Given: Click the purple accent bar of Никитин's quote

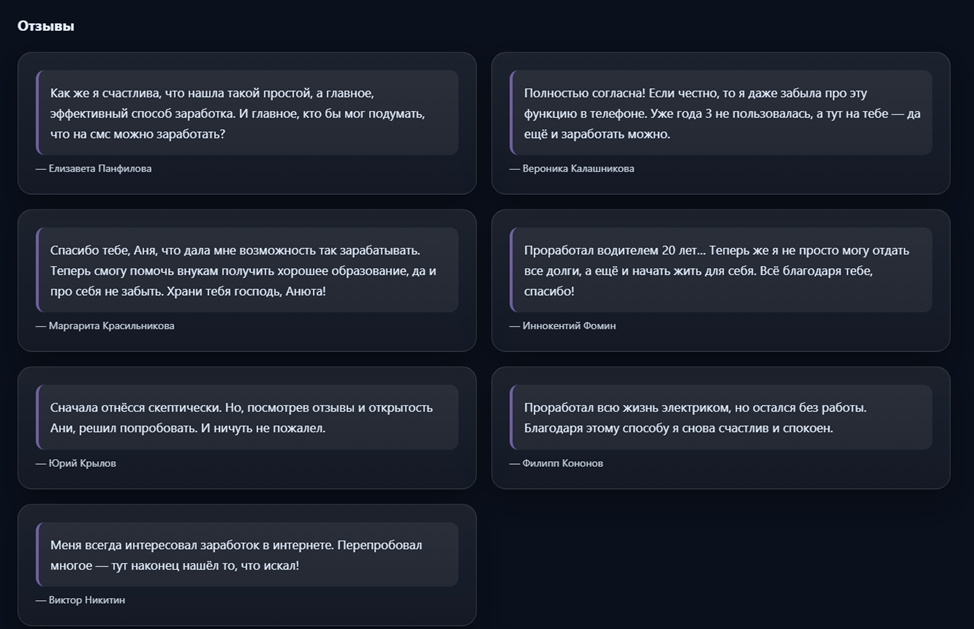Looking at the screenshot, I should [37, 554].
